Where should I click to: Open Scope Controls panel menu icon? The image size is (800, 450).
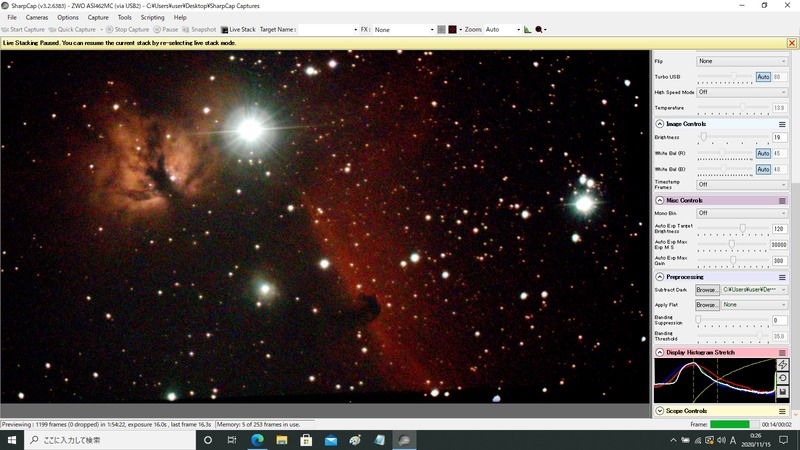pos(782,411)
